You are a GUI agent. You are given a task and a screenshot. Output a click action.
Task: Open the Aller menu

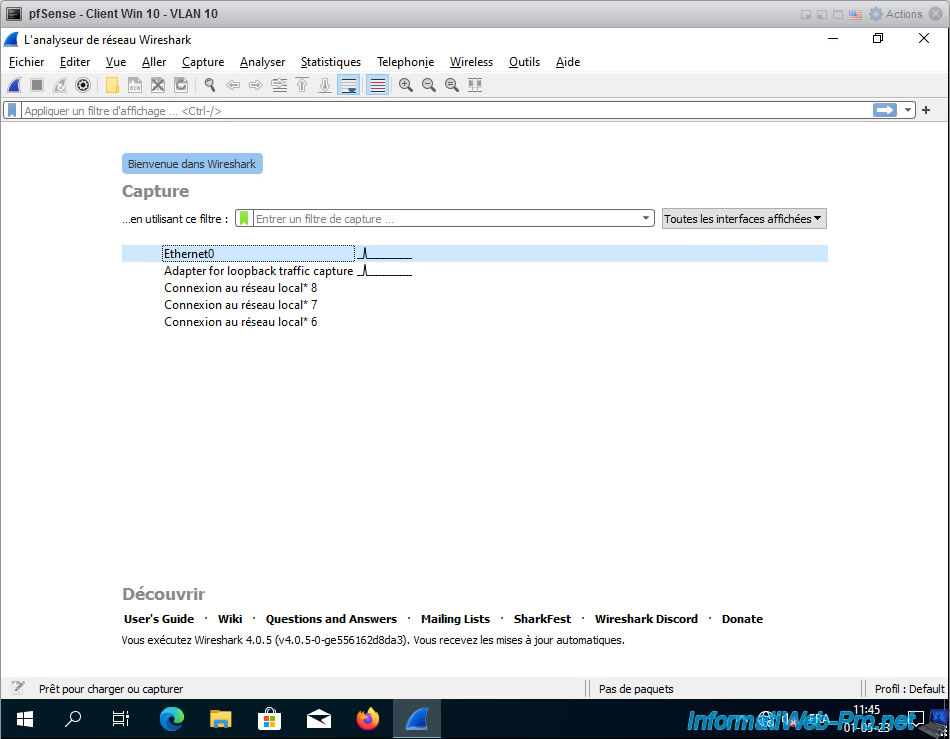click(x=154, y=62)
